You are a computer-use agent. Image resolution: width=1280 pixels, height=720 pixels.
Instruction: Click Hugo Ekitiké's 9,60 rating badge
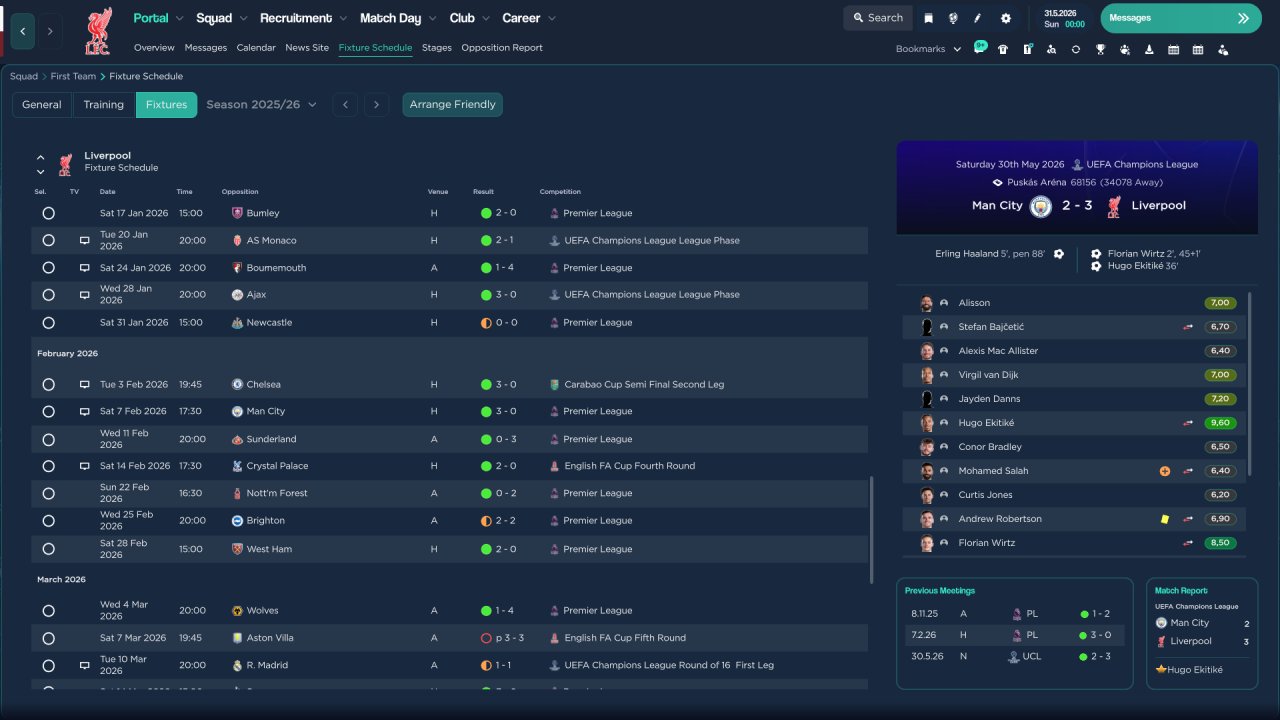[1220, 423]
